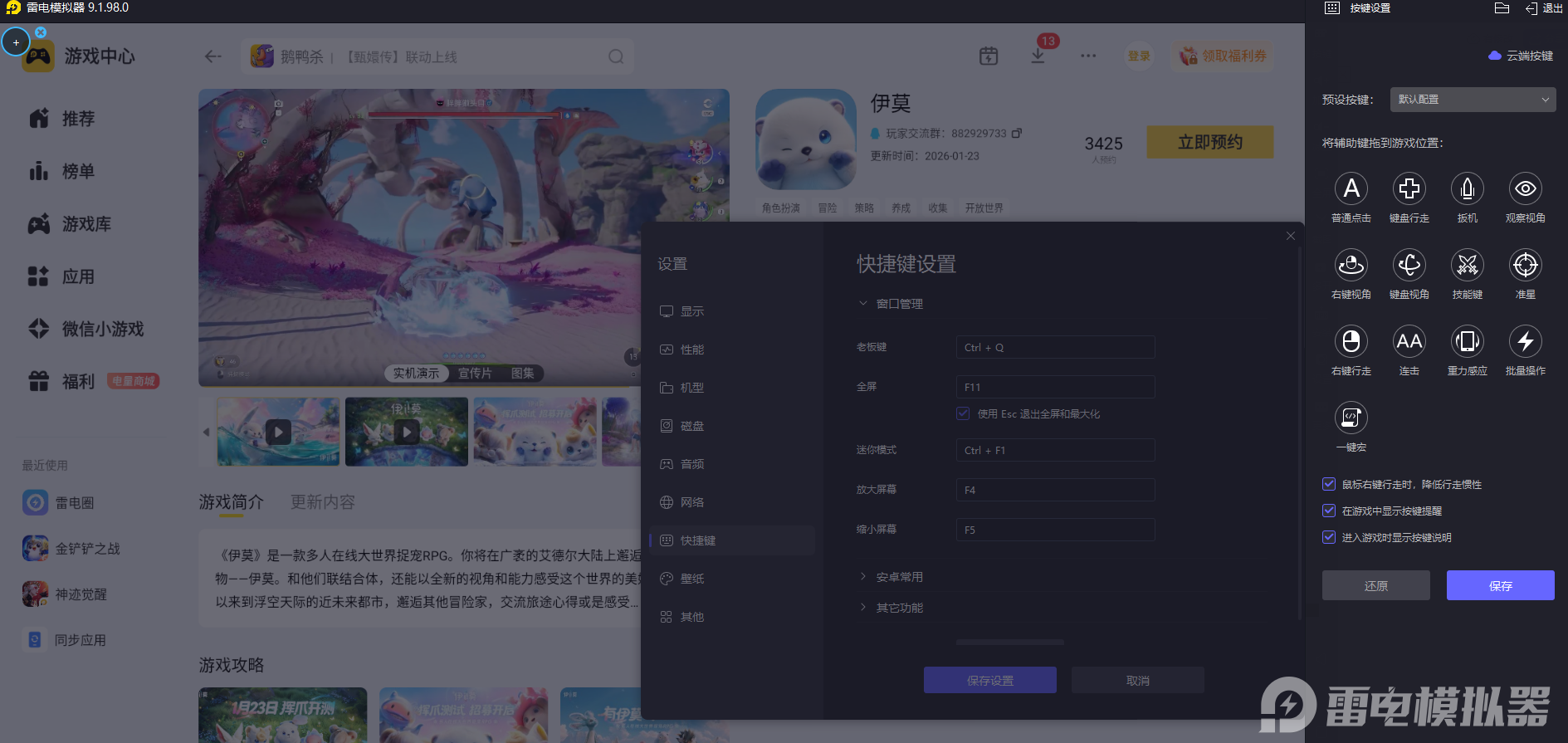1568x743 pixels.
Task: Edit the 缩小屏幕 F5 shortcut field
Action: coord(1055,530)
